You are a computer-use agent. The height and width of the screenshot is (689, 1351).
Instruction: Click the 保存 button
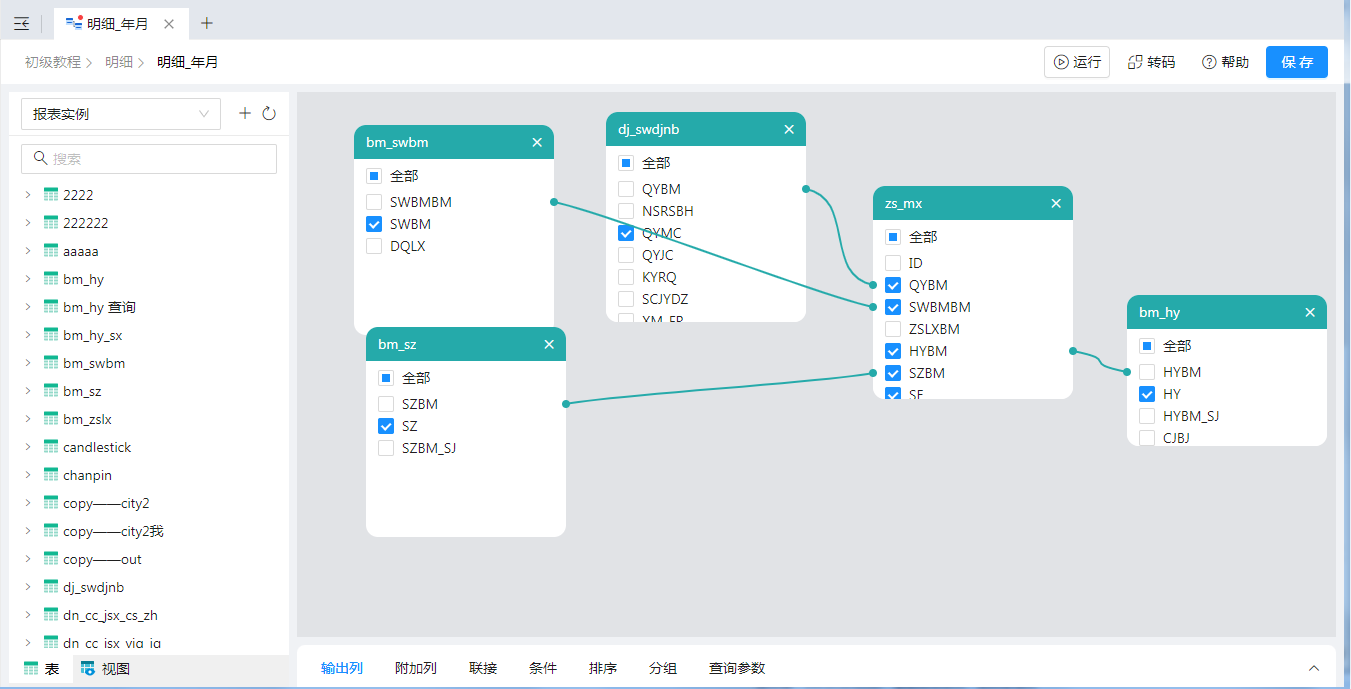pos(1296,62)
